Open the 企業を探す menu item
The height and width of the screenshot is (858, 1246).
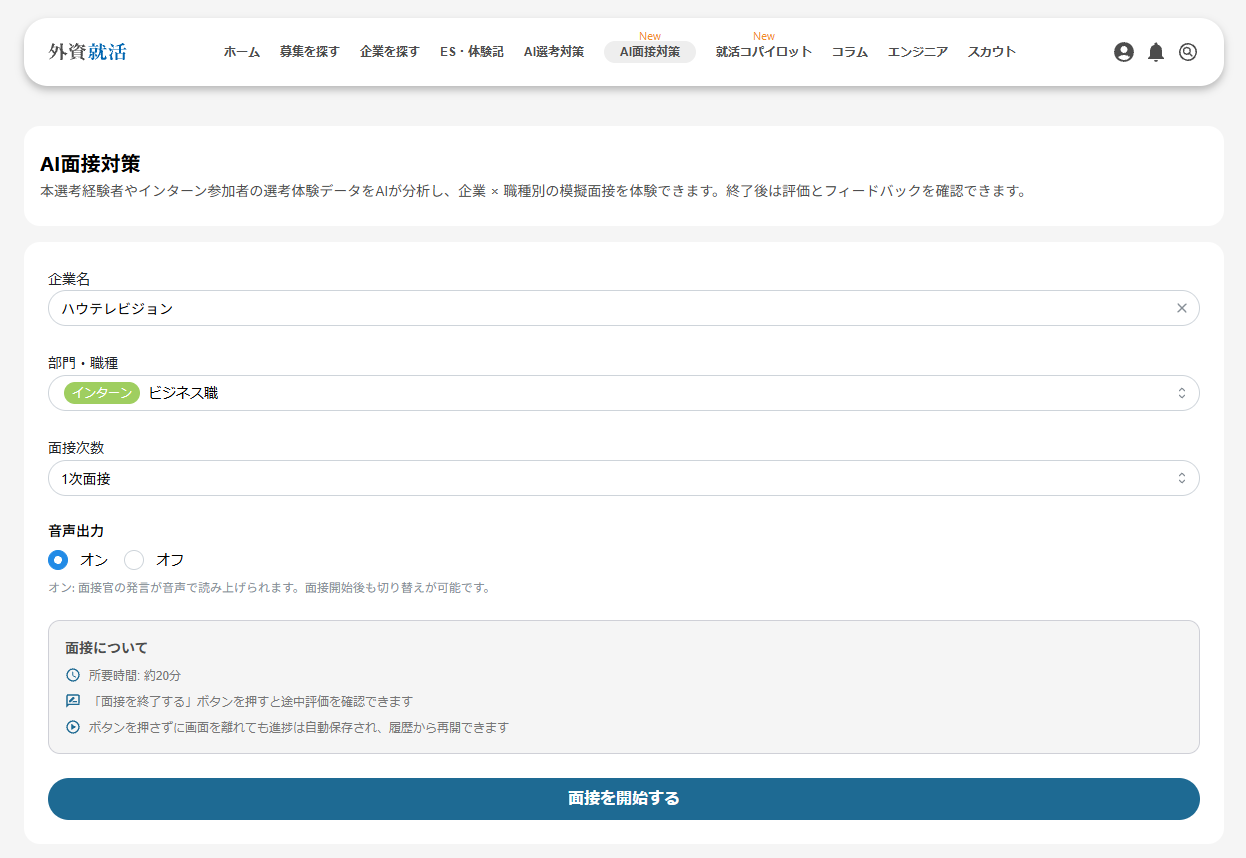click(x=390, y=52)
